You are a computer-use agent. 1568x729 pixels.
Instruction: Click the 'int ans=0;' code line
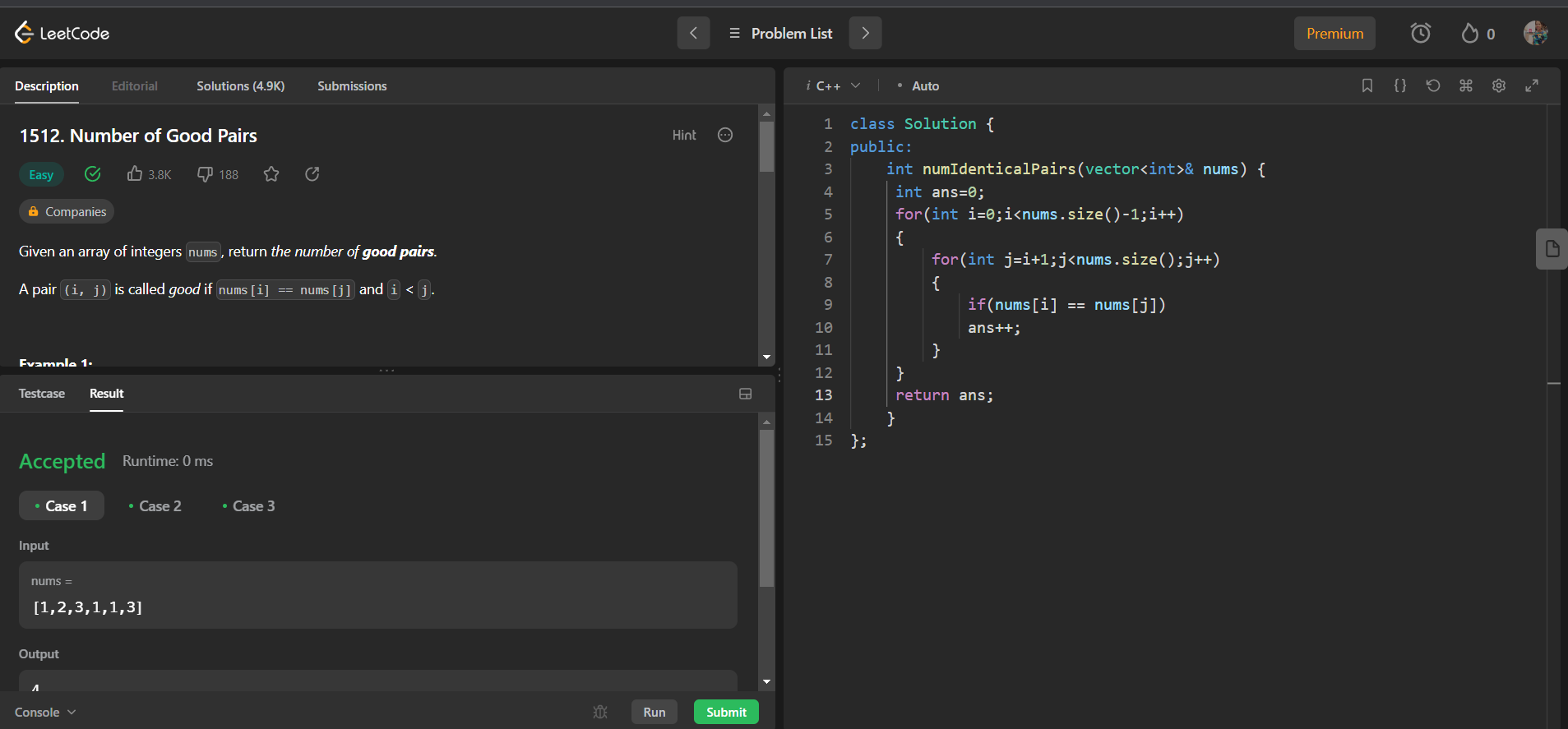click(940, 192)
